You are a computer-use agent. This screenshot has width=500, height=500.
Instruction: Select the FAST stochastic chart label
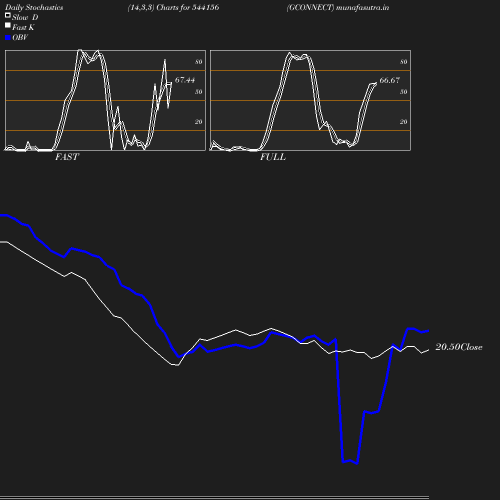67,157
